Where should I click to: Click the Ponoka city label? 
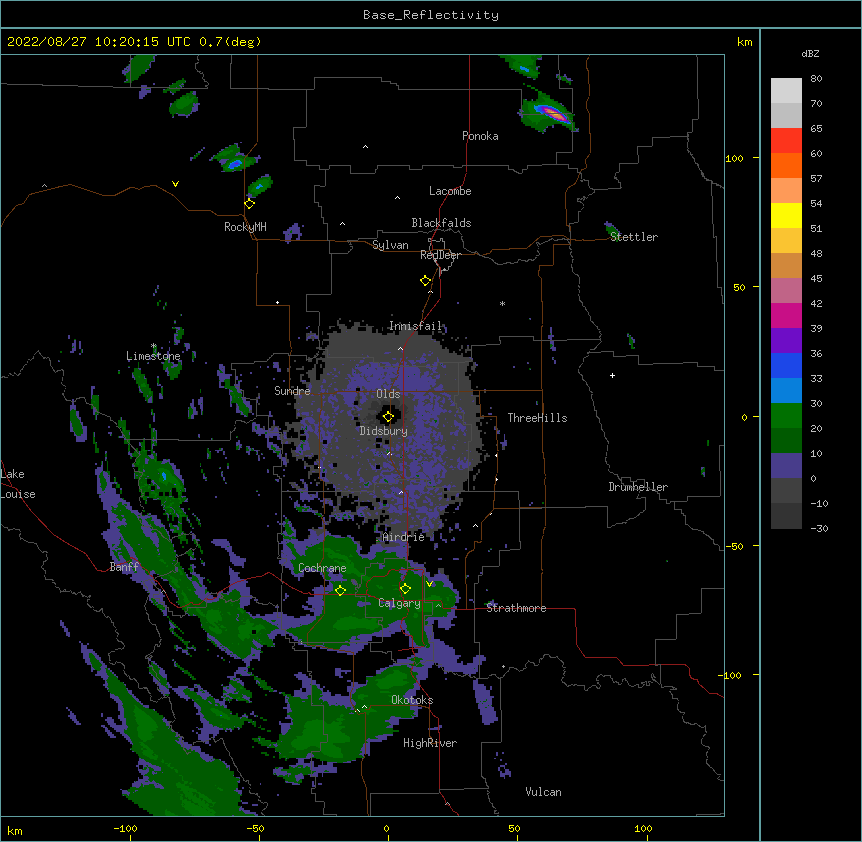pyautogui.click(x=480, y=136)
